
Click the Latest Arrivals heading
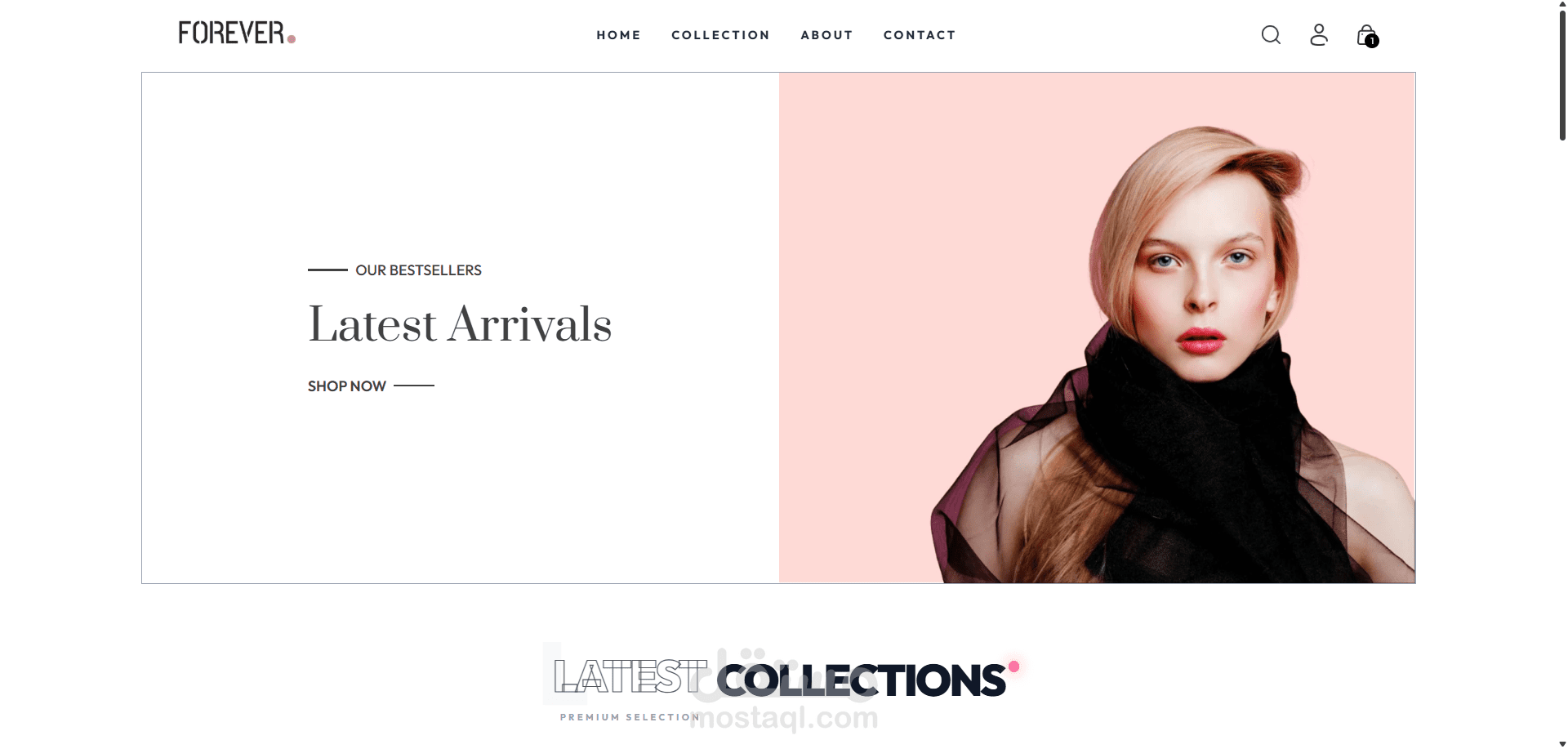(460, 324)
